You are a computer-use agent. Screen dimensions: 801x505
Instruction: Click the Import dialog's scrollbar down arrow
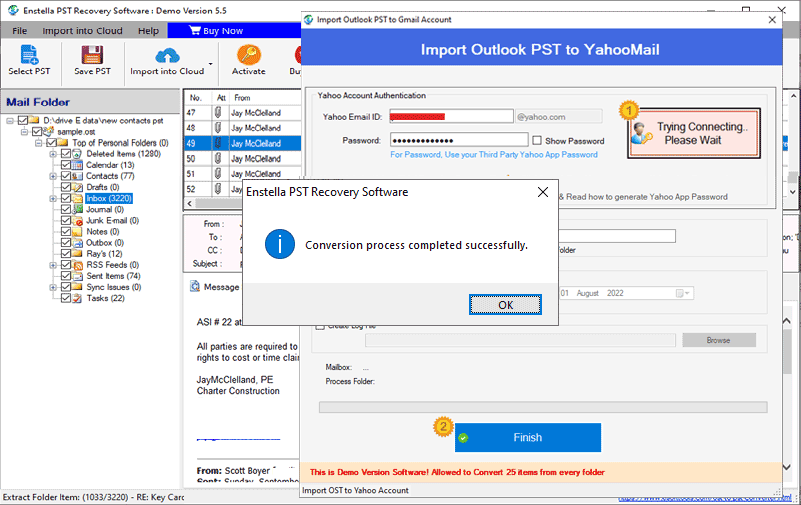point(787,467)
